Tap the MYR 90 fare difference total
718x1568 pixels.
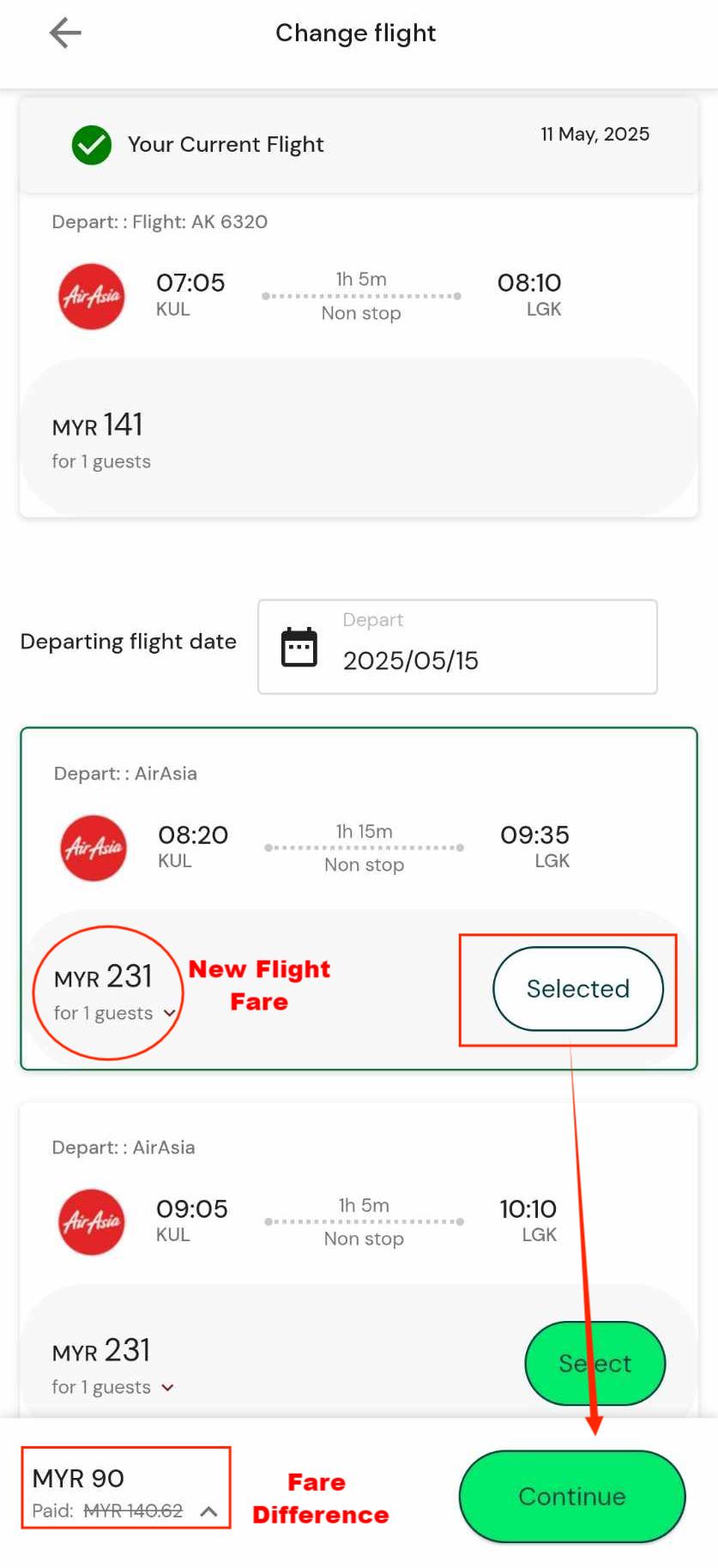click(78, 1479)
